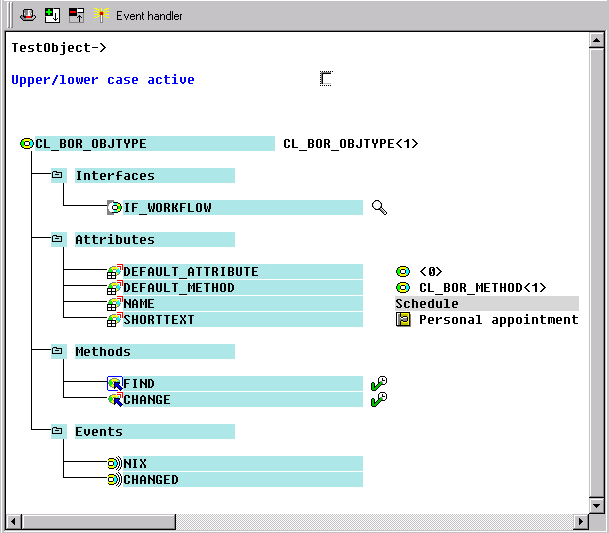
Task: Open the Event handler button
Action: (138, 16)
